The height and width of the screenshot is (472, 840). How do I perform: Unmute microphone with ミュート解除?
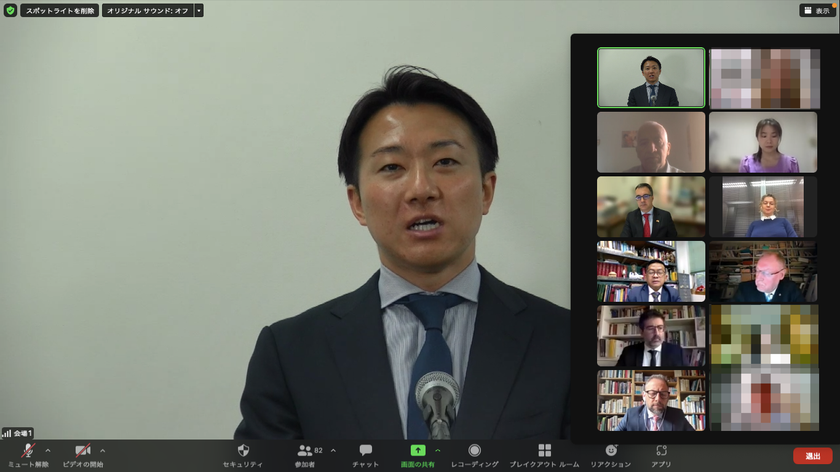tap(28, 455)
